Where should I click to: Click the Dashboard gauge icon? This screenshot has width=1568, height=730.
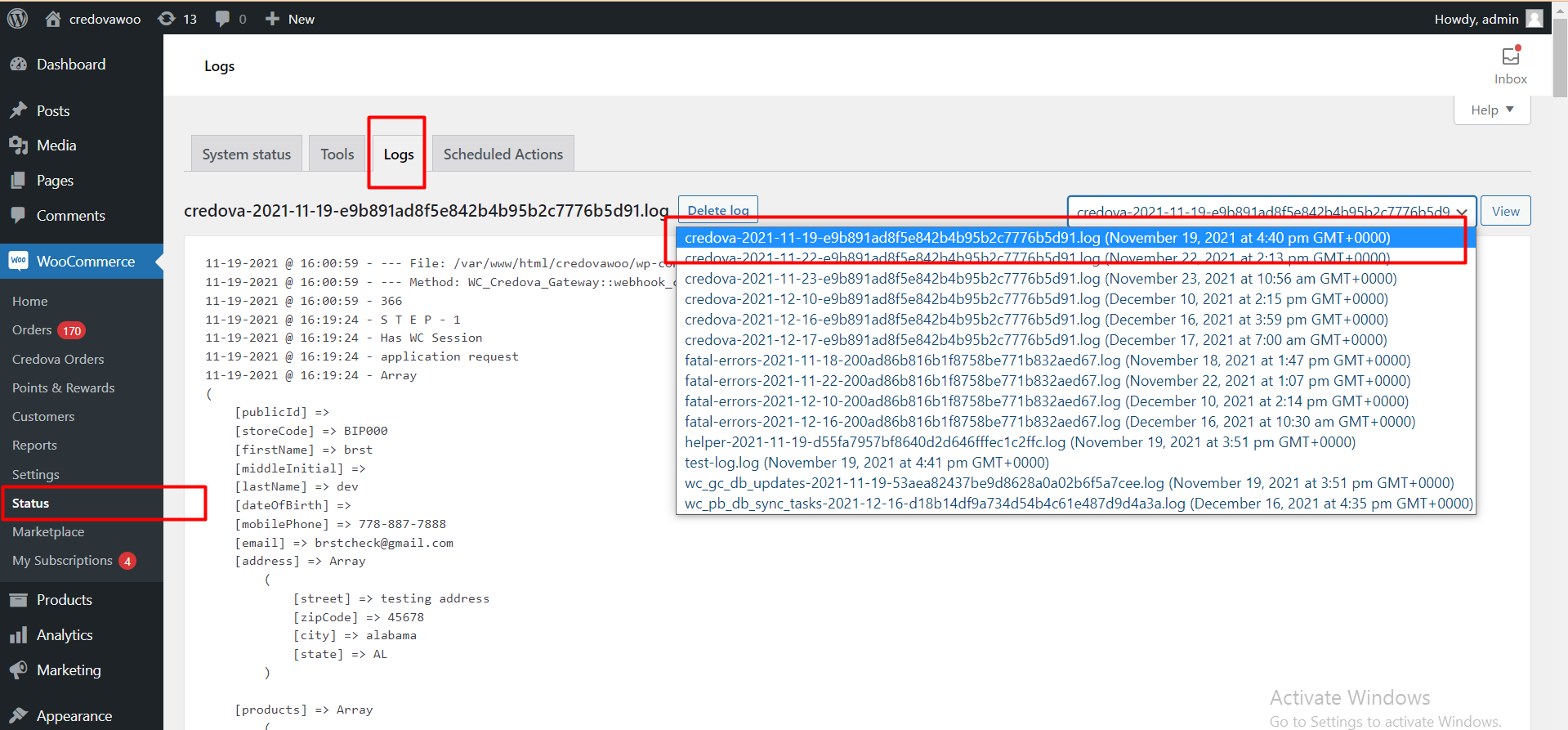tap(18, 64)
